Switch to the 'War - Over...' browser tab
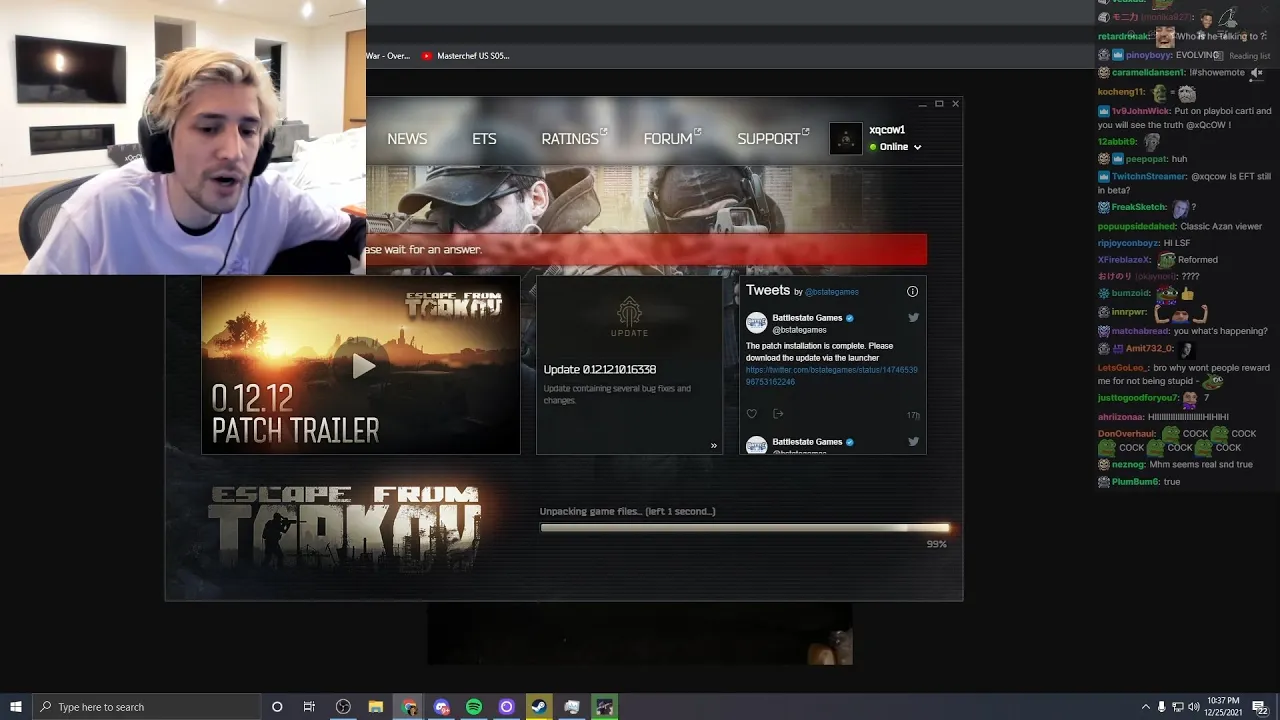The image size is (1280, 720). [388, 56]
